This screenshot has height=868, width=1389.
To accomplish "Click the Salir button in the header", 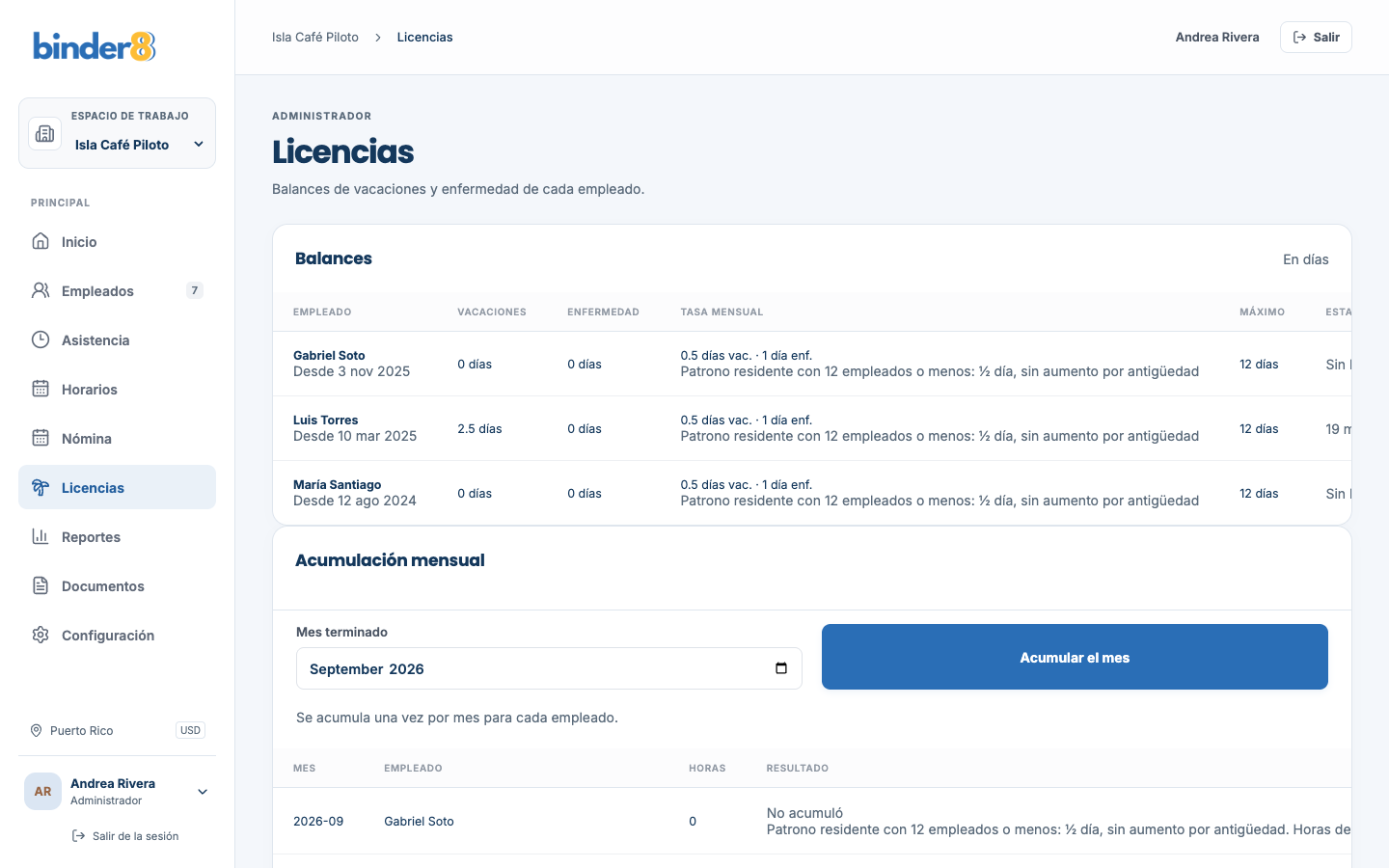I will point(1316,37).
